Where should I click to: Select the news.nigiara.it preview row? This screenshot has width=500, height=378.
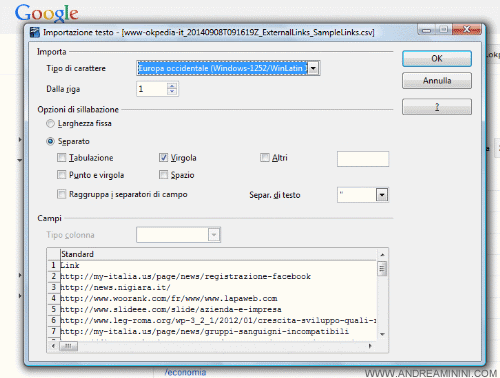pos(218,287)
